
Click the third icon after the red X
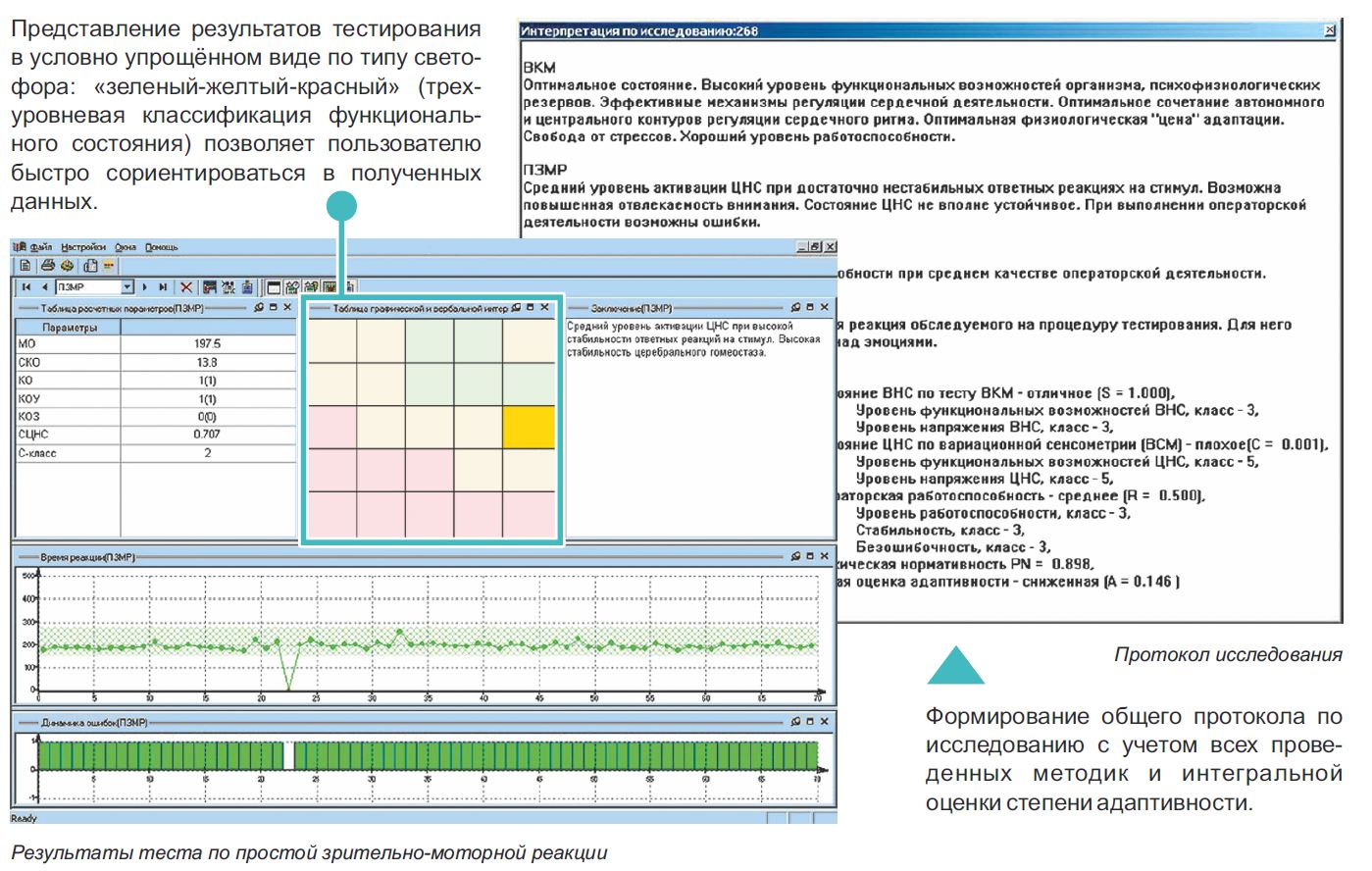tap(247, 287)
